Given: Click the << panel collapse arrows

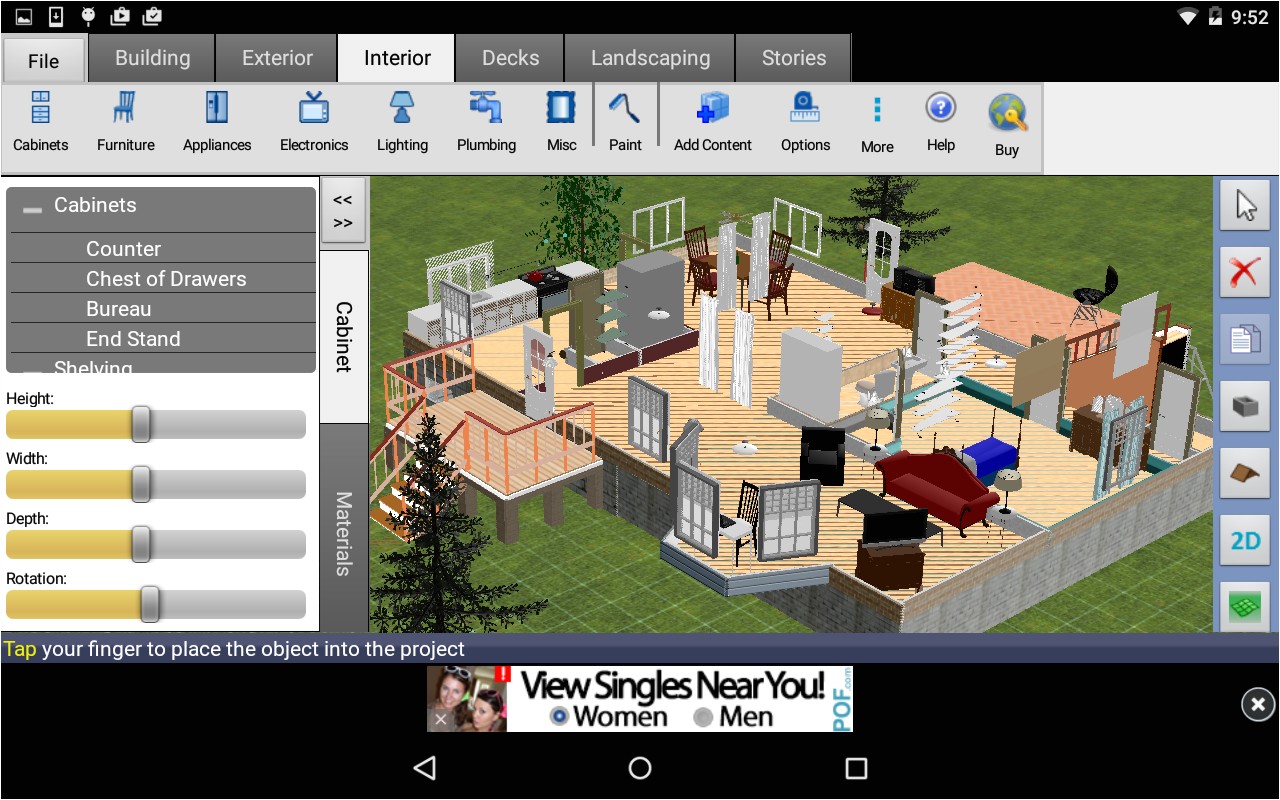Looking at the screenshot, I should [x=343, y=199].
